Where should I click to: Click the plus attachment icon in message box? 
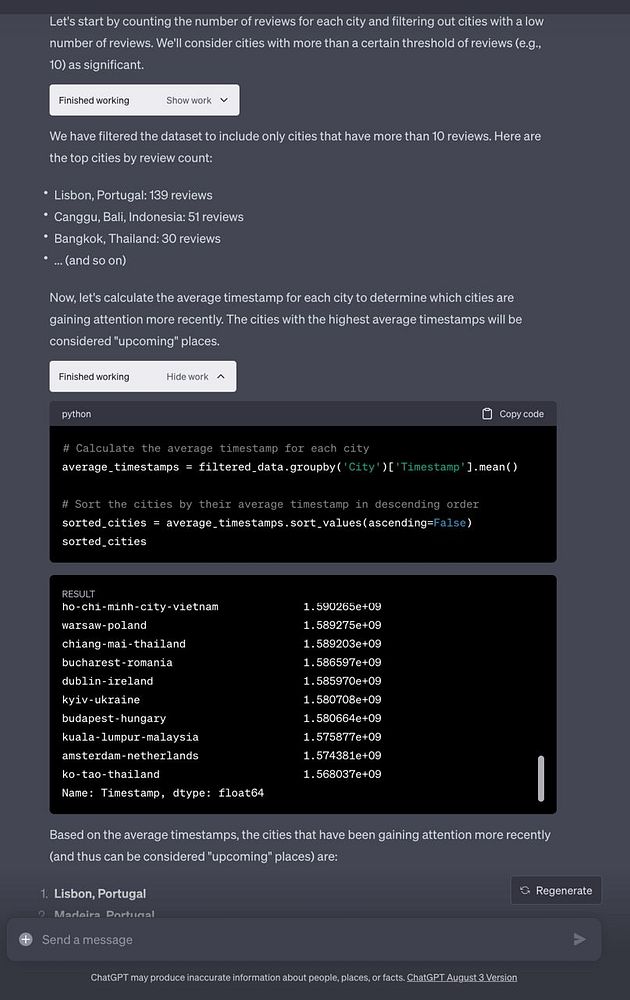point(26,939)
